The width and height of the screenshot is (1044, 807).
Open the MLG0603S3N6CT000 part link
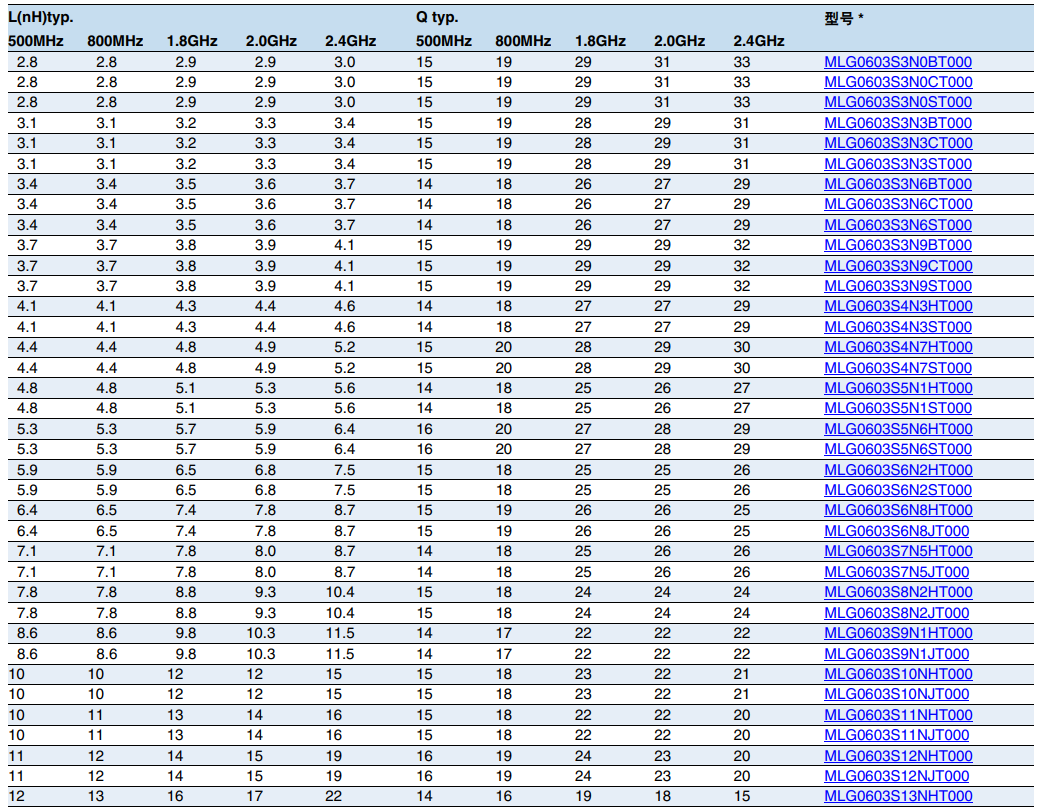click(x=898, y=204)
